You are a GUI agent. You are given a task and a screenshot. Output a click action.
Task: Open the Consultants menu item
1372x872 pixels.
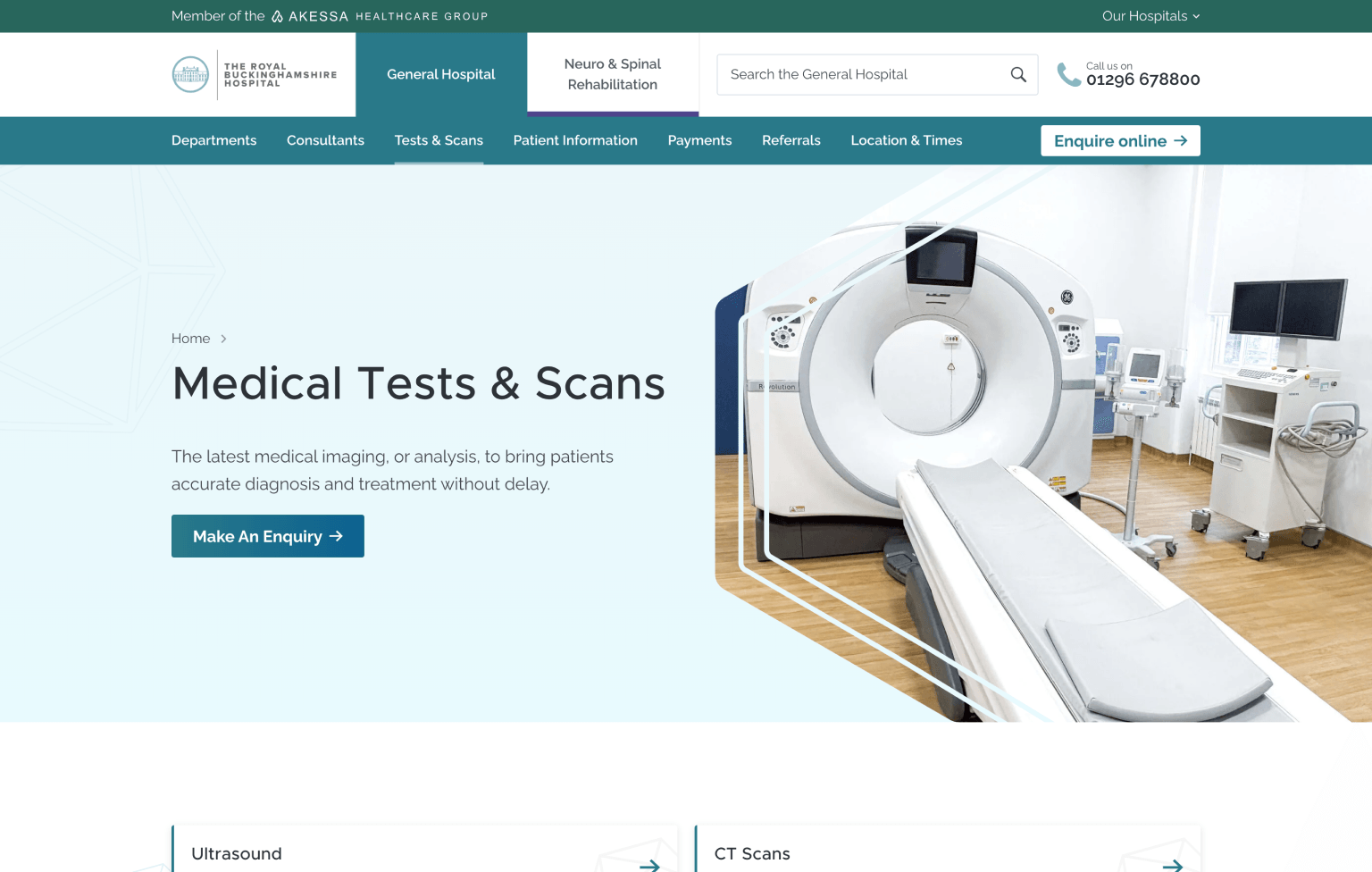click(325, 140)
